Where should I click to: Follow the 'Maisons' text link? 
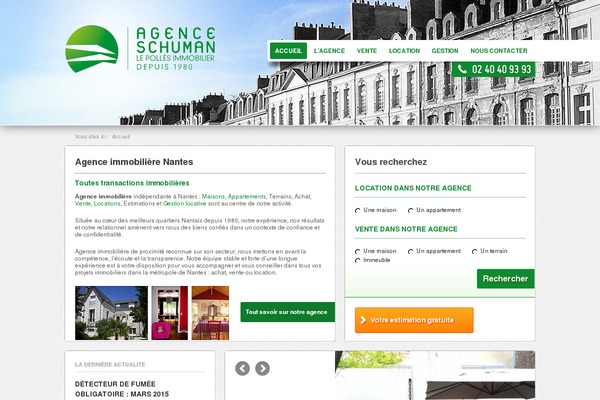(x=212, y=197)
